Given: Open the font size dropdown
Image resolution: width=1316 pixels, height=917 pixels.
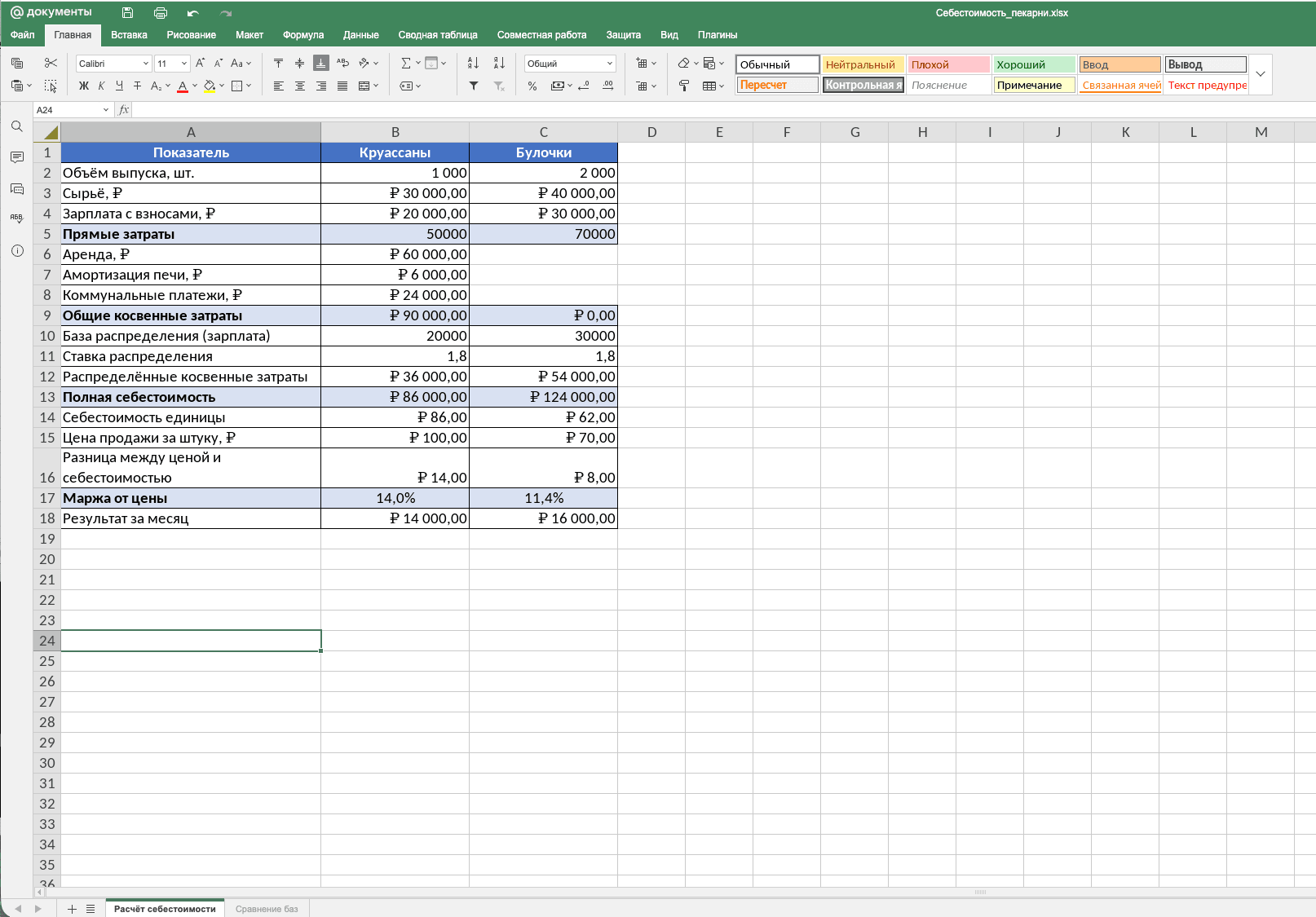Looking at the screenshot, I should point(184,64).
